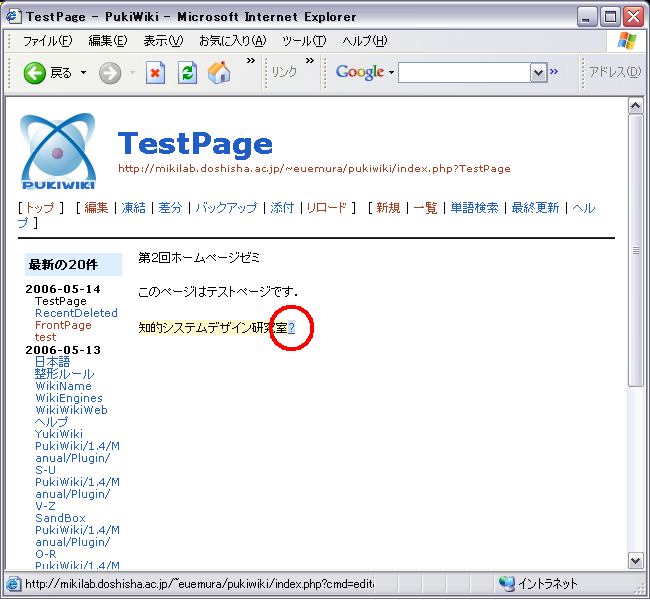The width and height of the screenshot is (650, 600).
Task: Click the scrollbar up arrow
Action: tap(635, 106)
